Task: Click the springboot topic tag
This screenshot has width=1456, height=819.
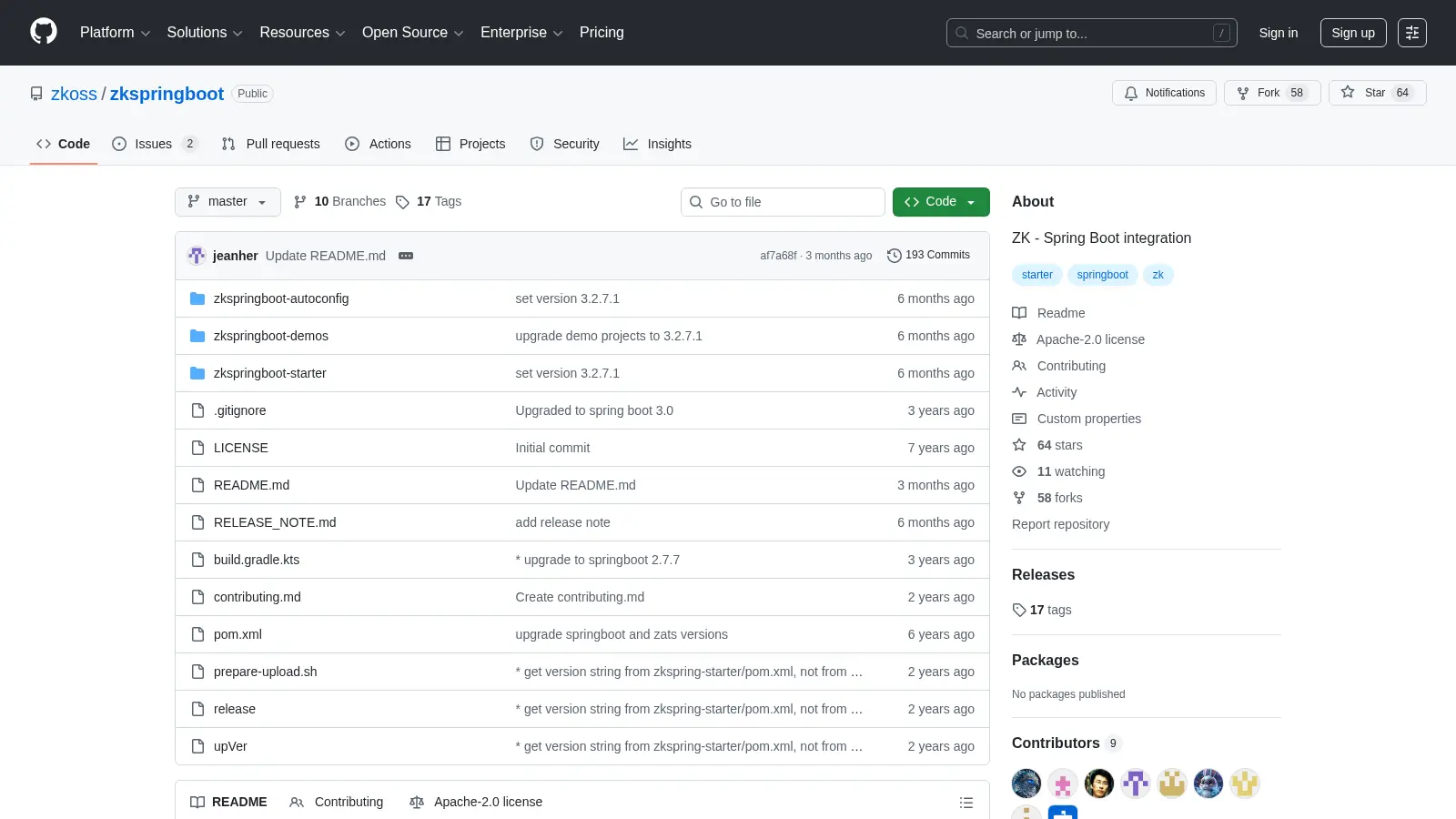Action: pyautogui.click(x=1102, y=275)
